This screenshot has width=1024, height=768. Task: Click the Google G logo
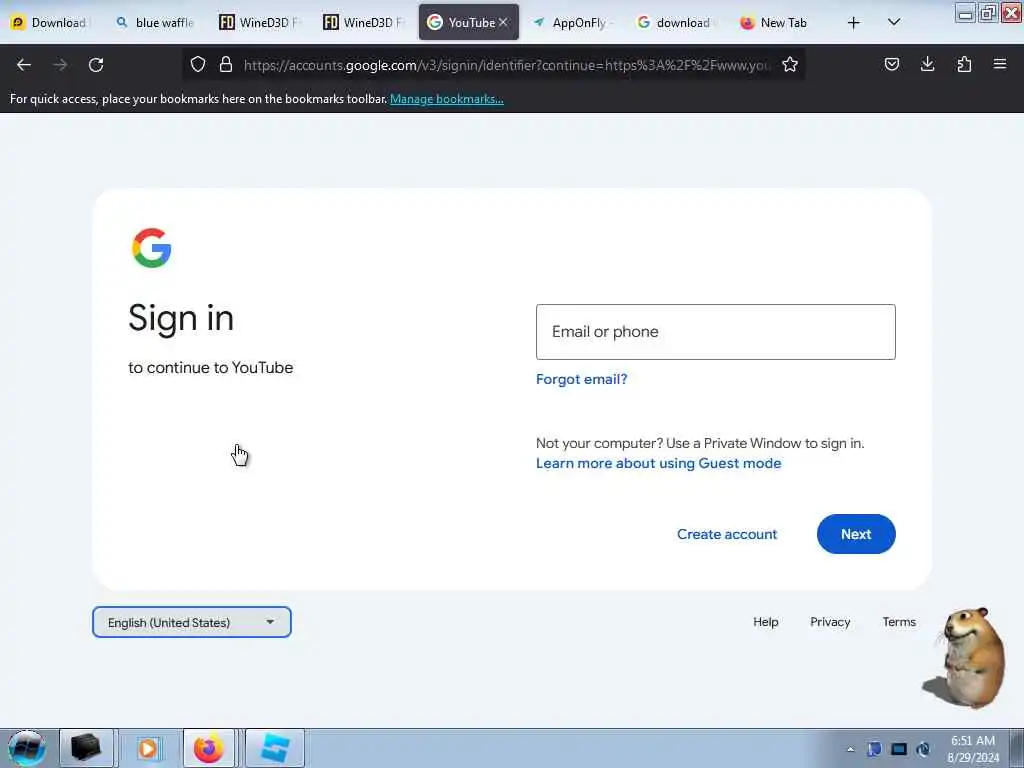click(152, 248)
